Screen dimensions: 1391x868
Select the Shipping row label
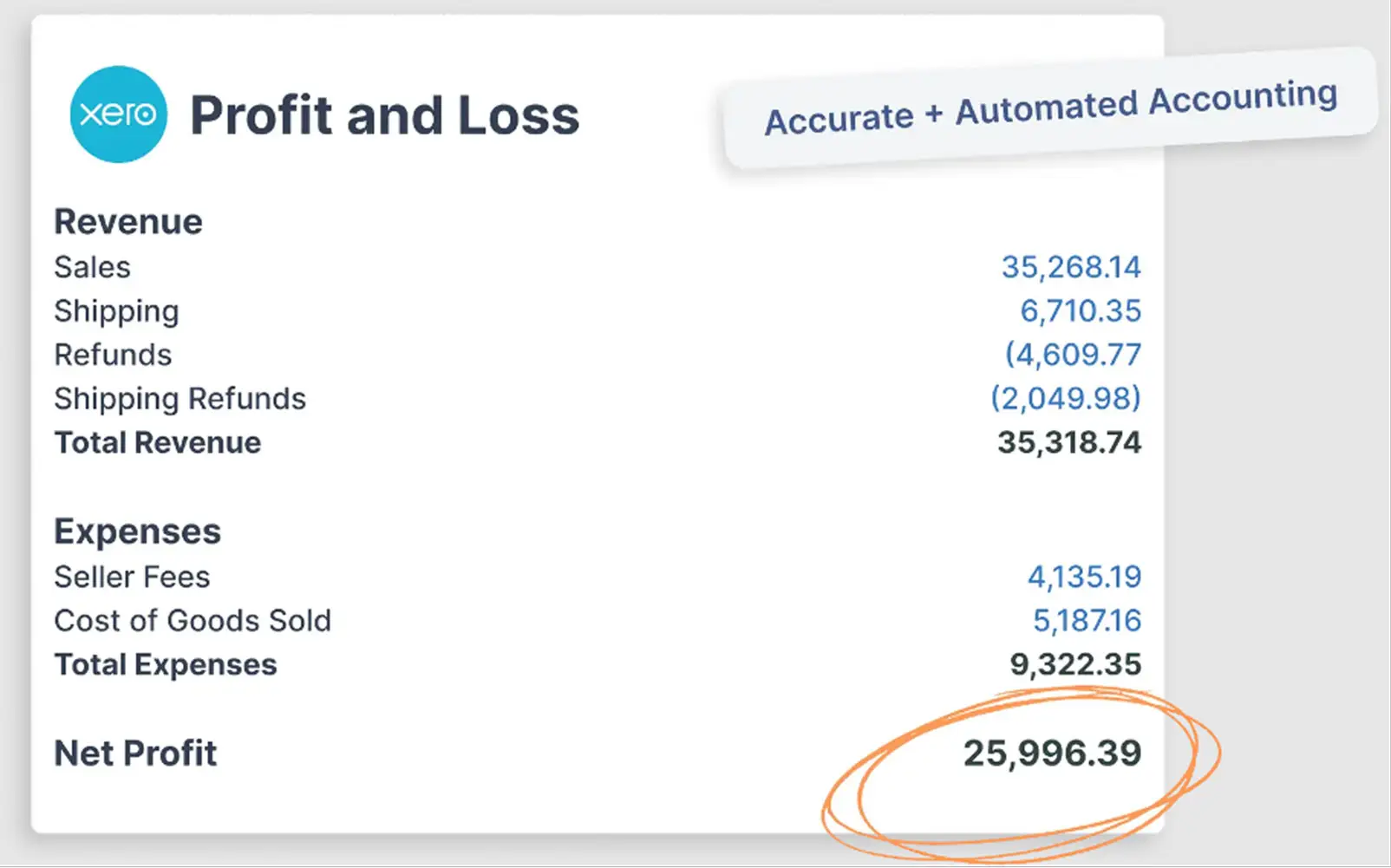(x=116, y=311)
